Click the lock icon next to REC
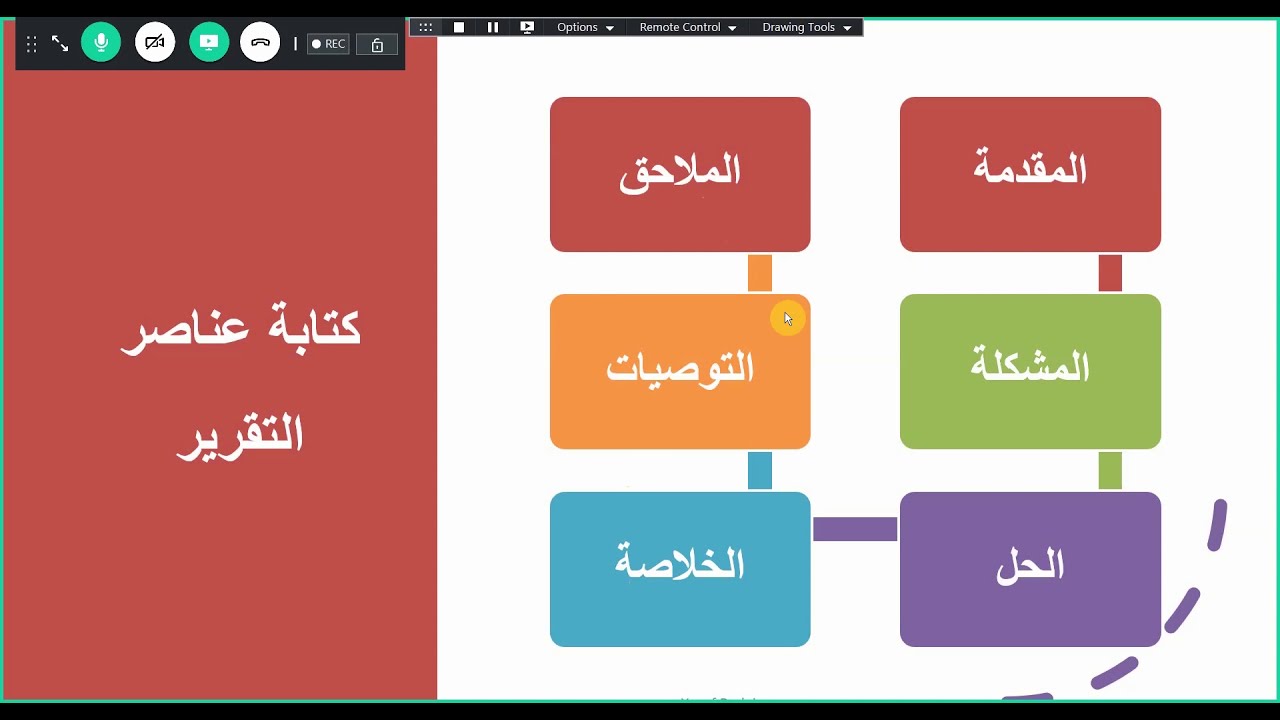This screenshot has width=1280, height=720. [377, 44]
